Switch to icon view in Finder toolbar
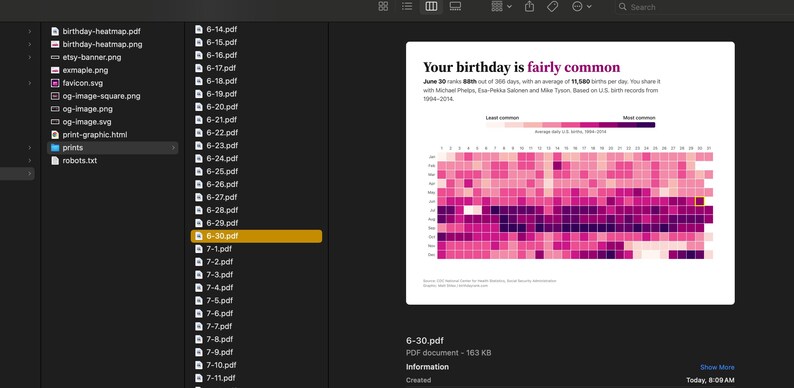 (383, 7)
